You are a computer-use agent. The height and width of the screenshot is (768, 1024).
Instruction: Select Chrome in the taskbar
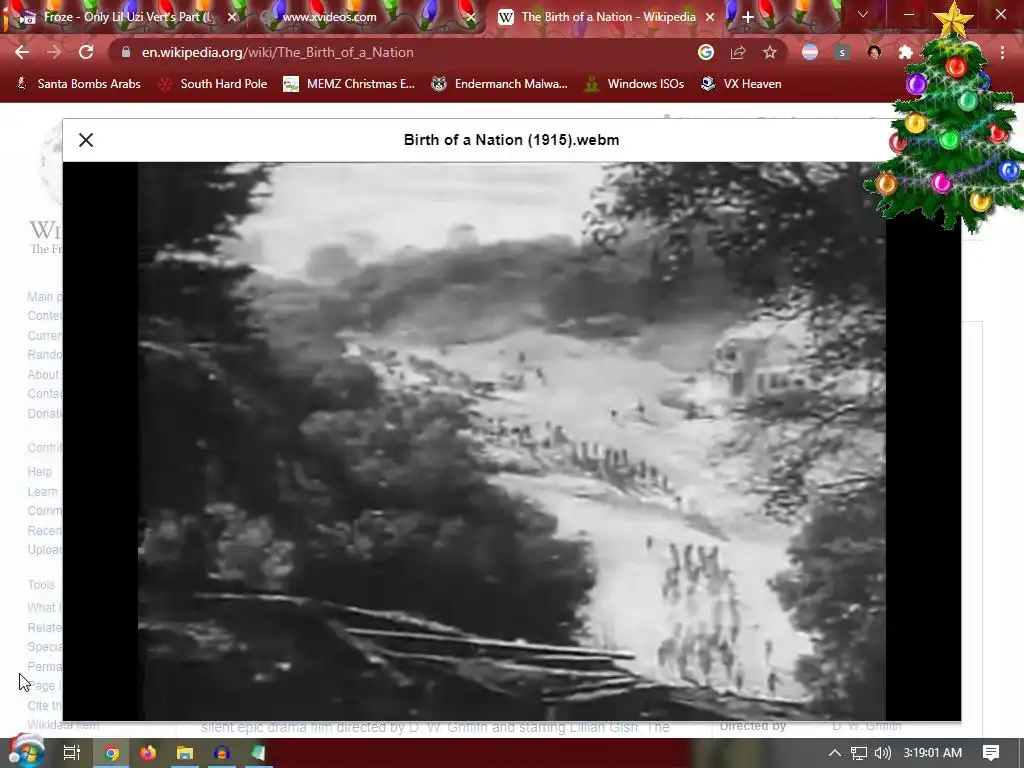point(111,753)
